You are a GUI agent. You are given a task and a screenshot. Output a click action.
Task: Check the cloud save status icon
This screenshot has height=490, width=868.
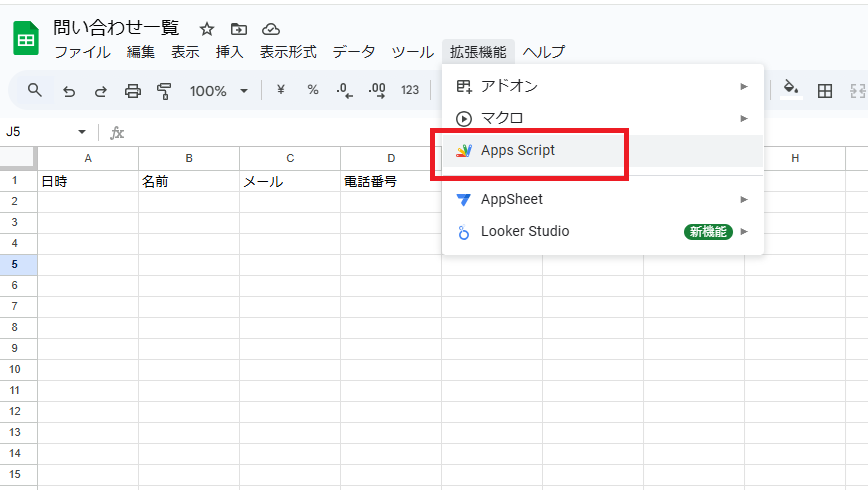coord(271,29)
